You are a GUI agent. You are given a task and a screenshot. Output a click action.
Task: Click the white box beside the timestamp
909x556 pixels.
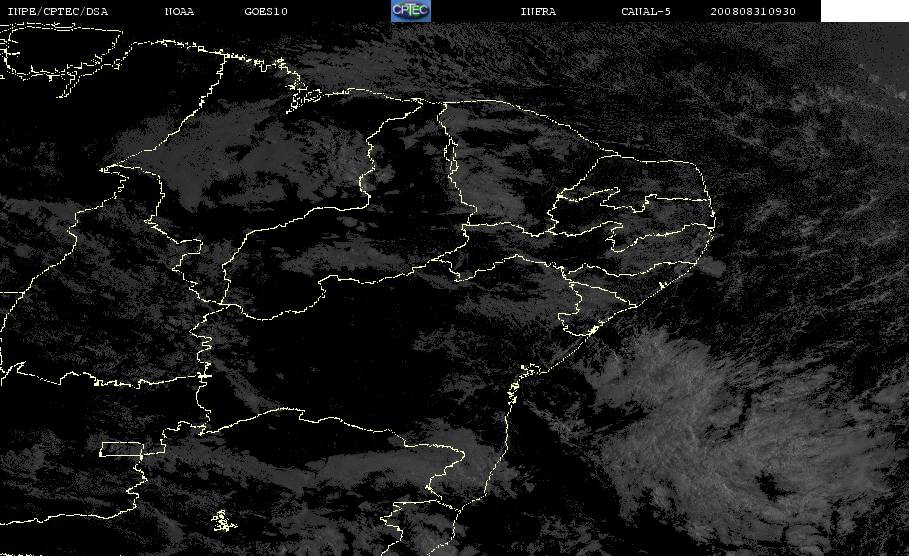tap(865, 11)
